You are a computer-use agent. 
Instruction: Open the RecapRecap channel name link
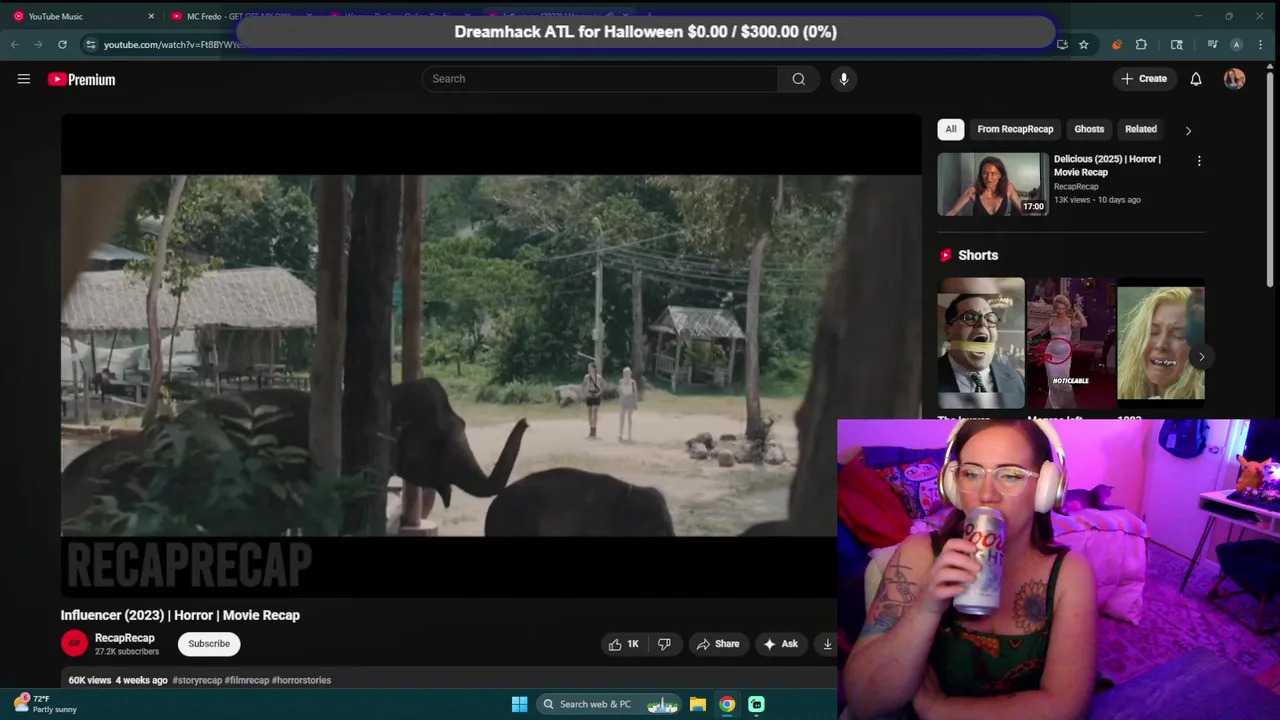pyautogui.click(x=125, y=638)
